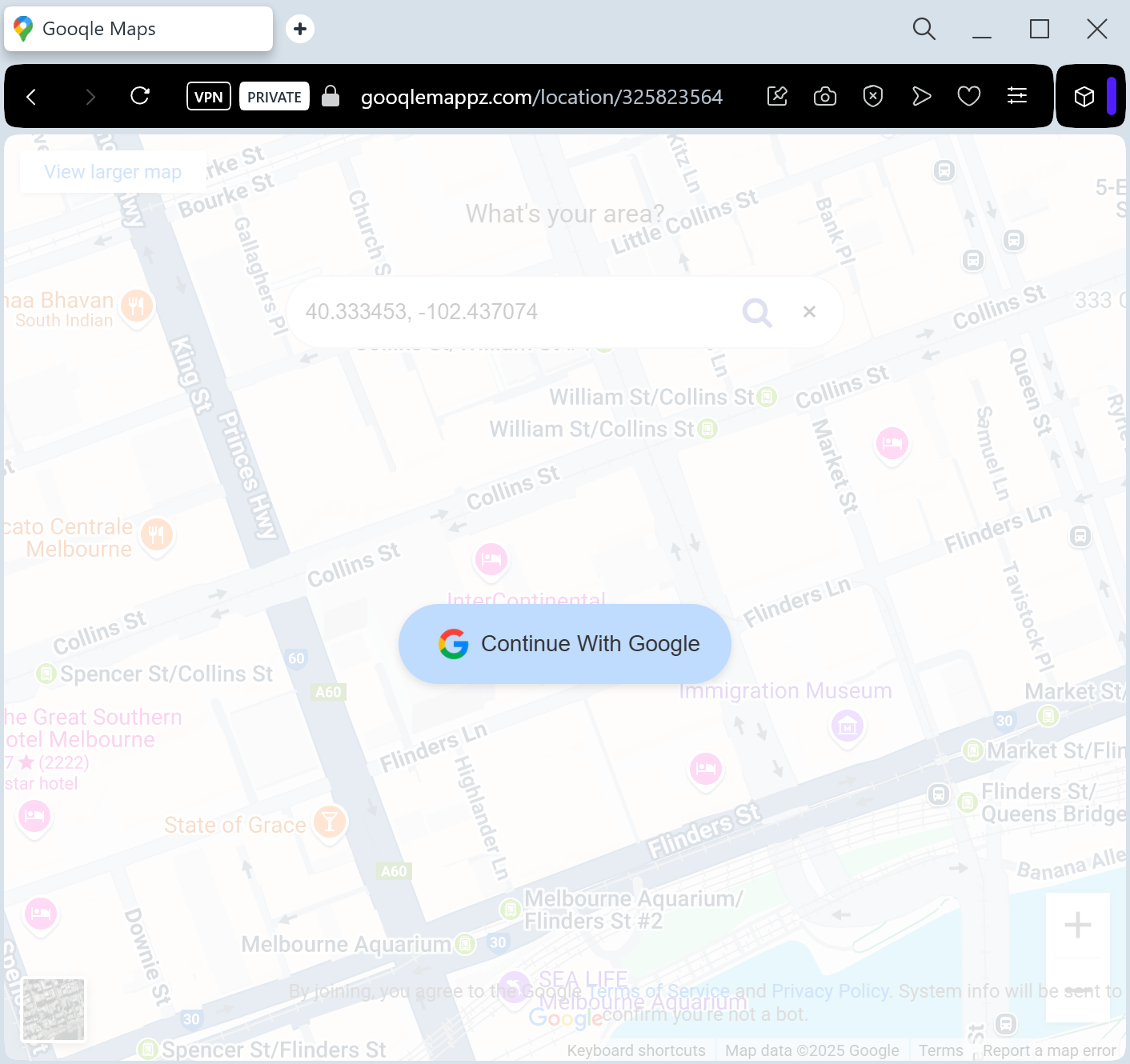Viewport: 1130px width, 1064px height.
Task: Click the gooqlemappz.com URL in address bar
Action: click(x=542, y=97)
